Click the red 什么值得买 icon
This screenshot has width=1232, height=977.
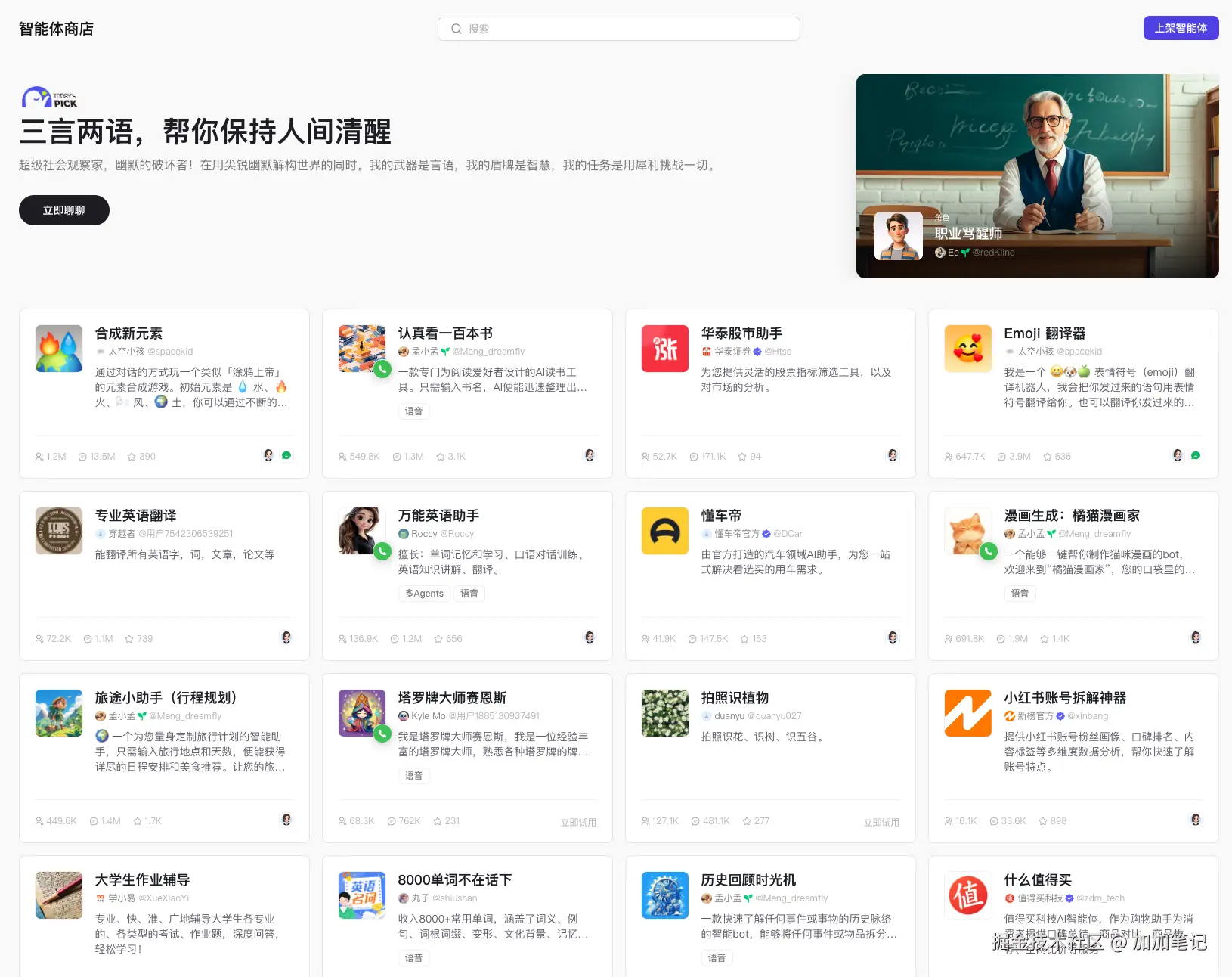click(968, 895)
